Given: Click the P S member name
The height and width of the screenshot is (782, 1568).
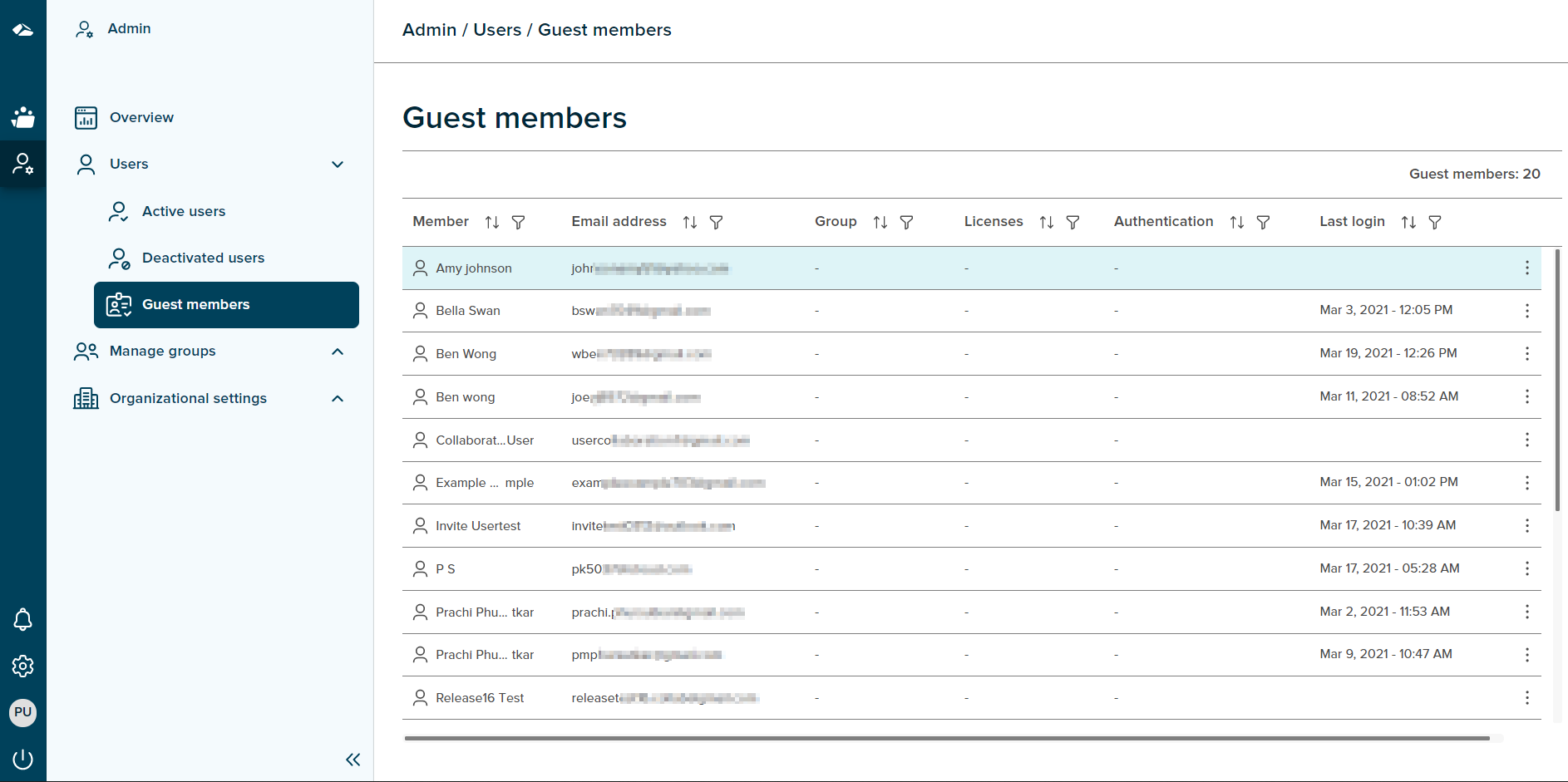Looking at the screenshot, I should coord(446,569).
